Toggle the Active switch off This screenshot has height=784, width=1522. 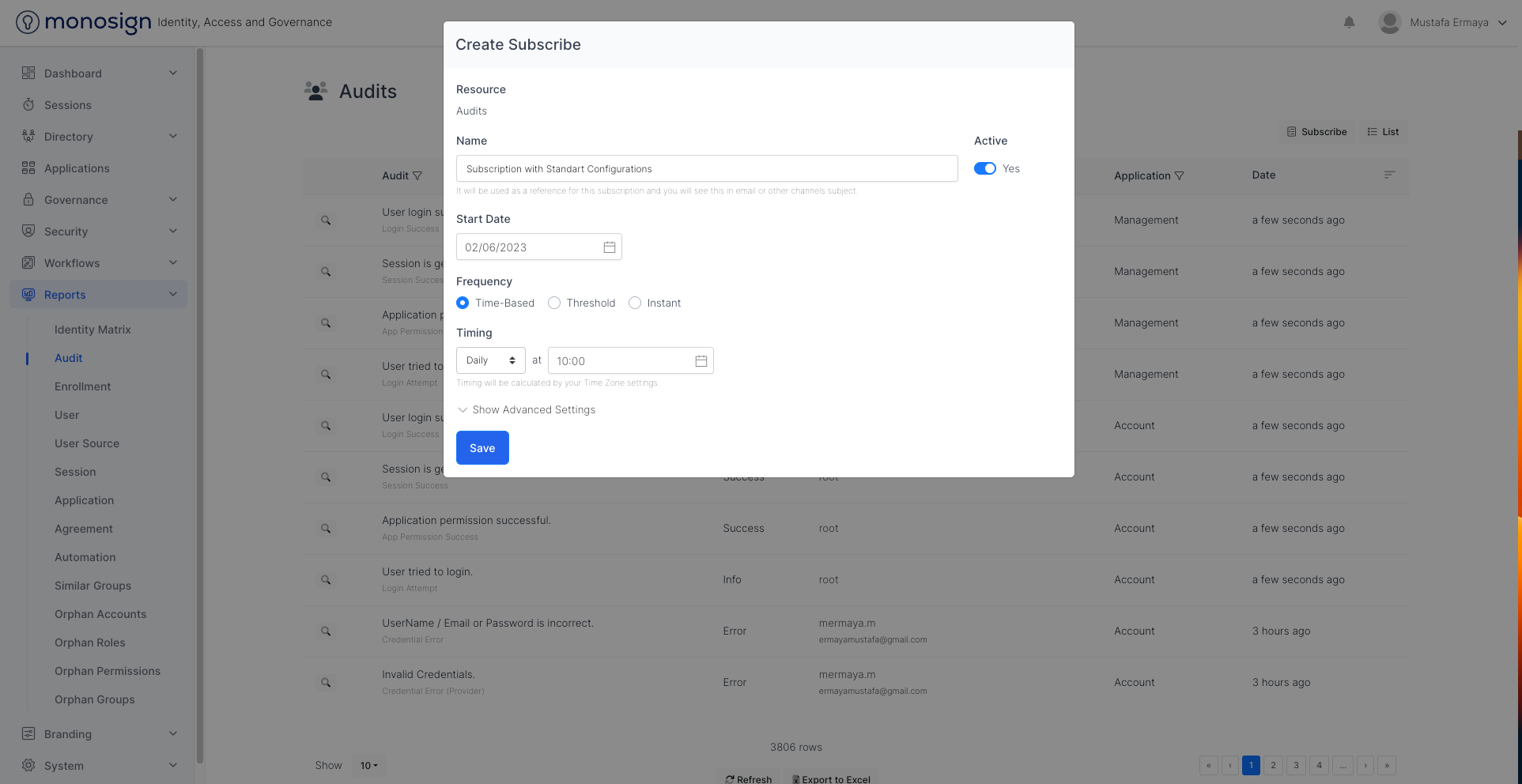984,168
